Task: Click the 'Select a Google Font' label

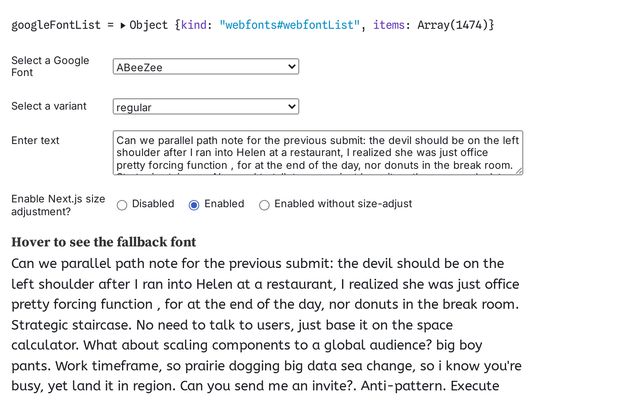Action: (x=49, y=67)
